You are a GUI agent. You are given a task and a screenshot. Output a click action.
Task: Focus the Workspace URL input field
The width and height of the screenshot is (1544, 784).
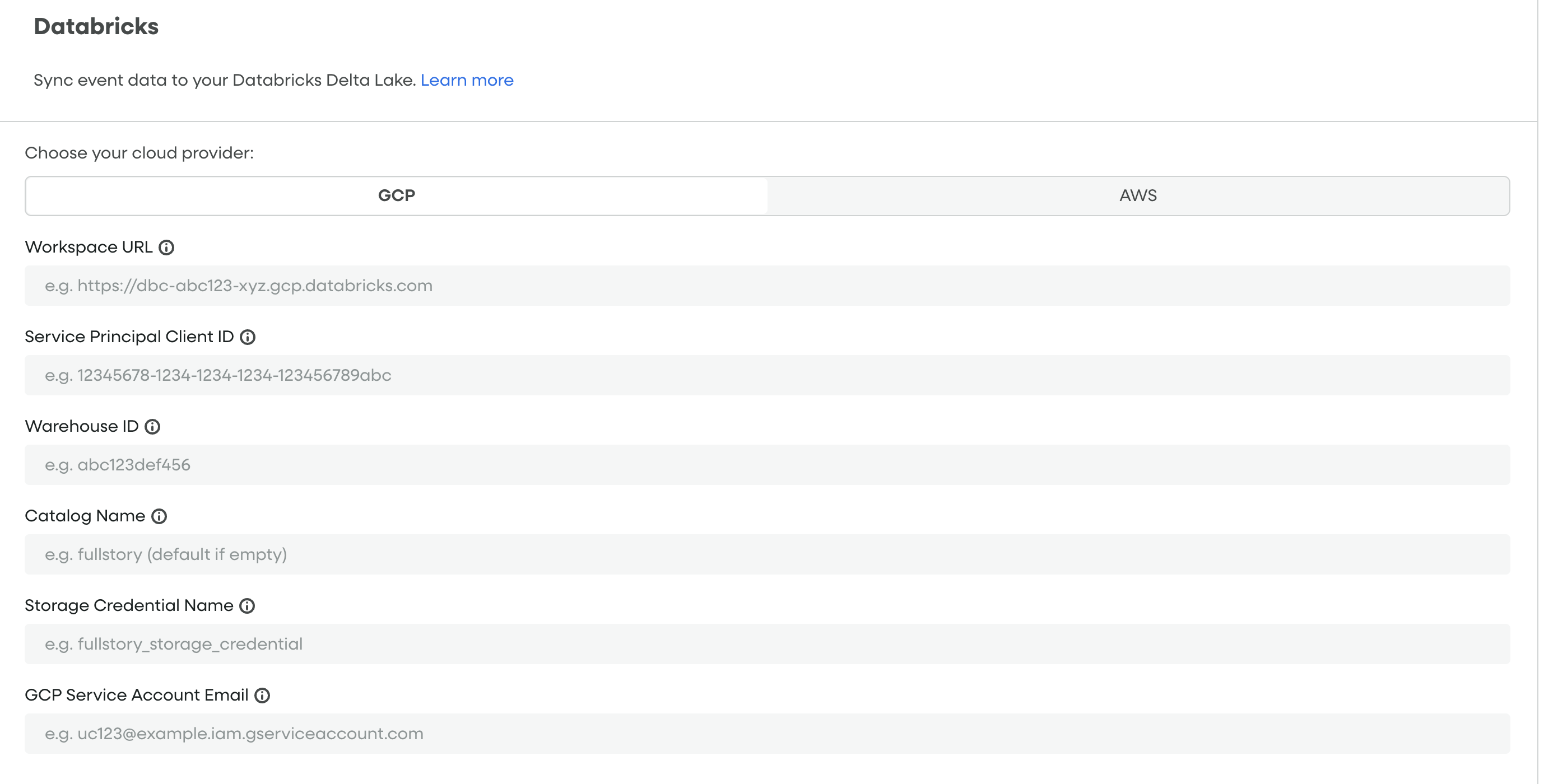tap(767, 286)
